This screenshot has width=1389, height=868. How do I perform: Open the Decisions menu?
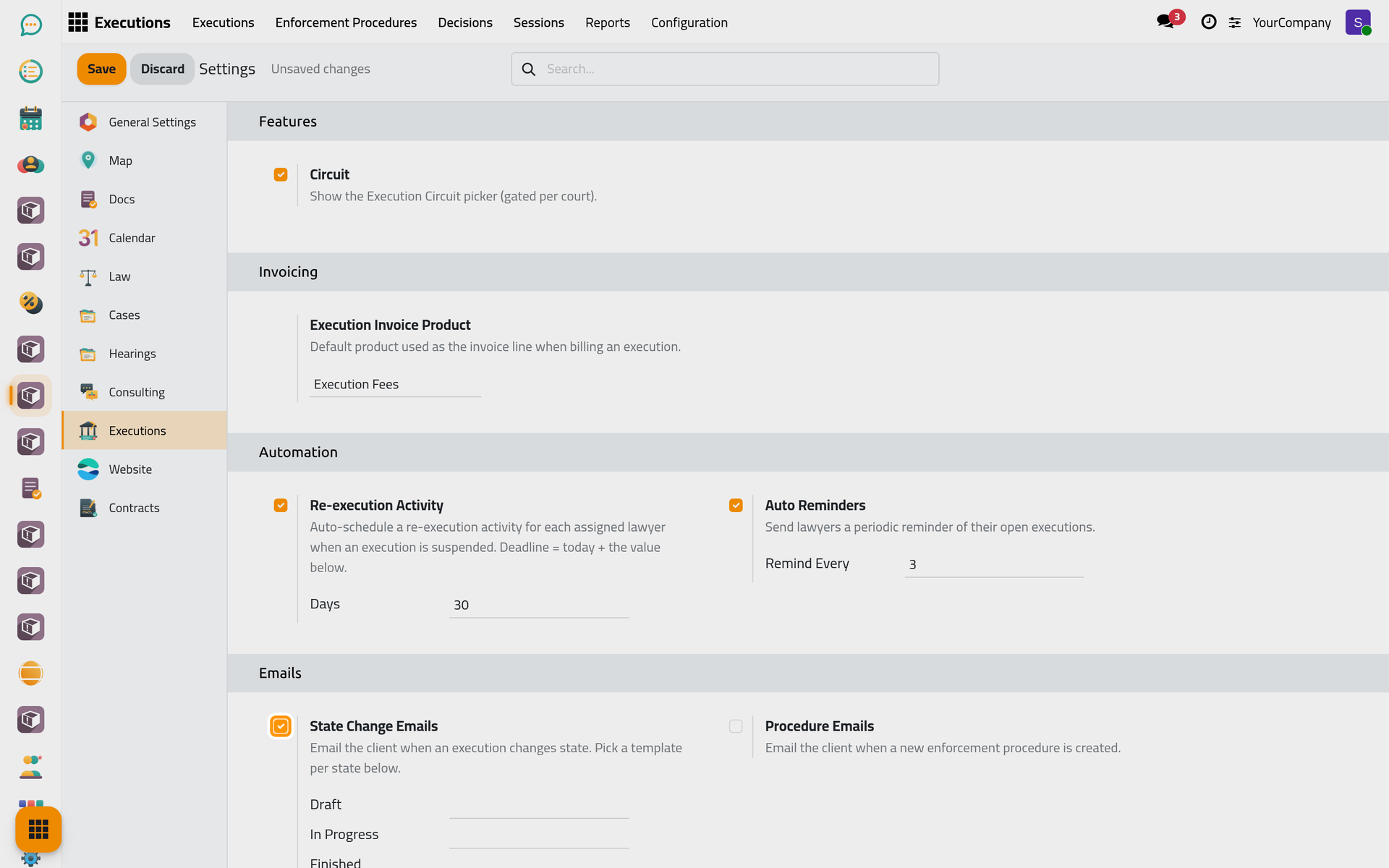[465, 22]
